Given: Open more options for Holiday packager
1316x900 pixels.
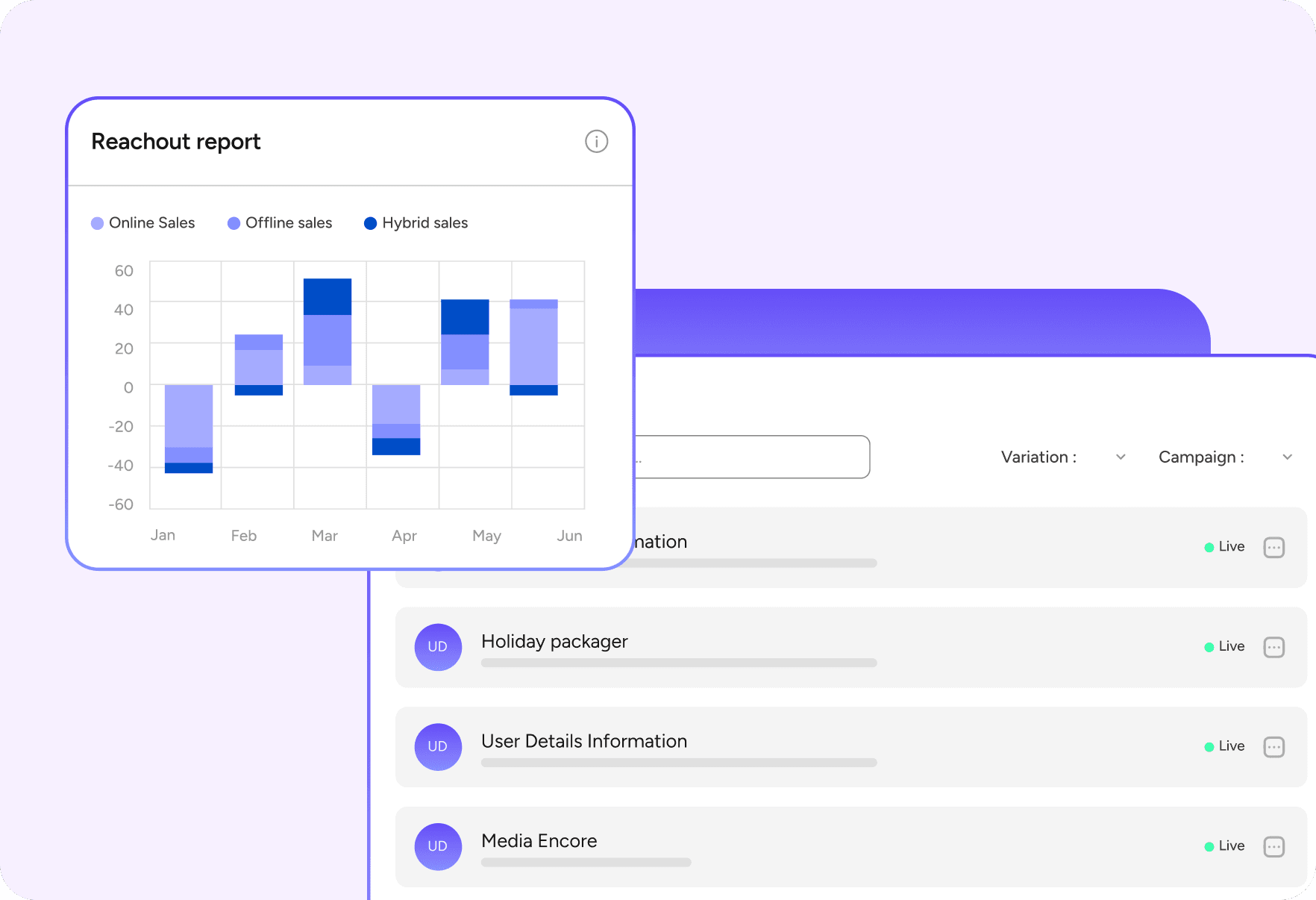Looking at the screenshot, I should click(x=1273, y=647).
